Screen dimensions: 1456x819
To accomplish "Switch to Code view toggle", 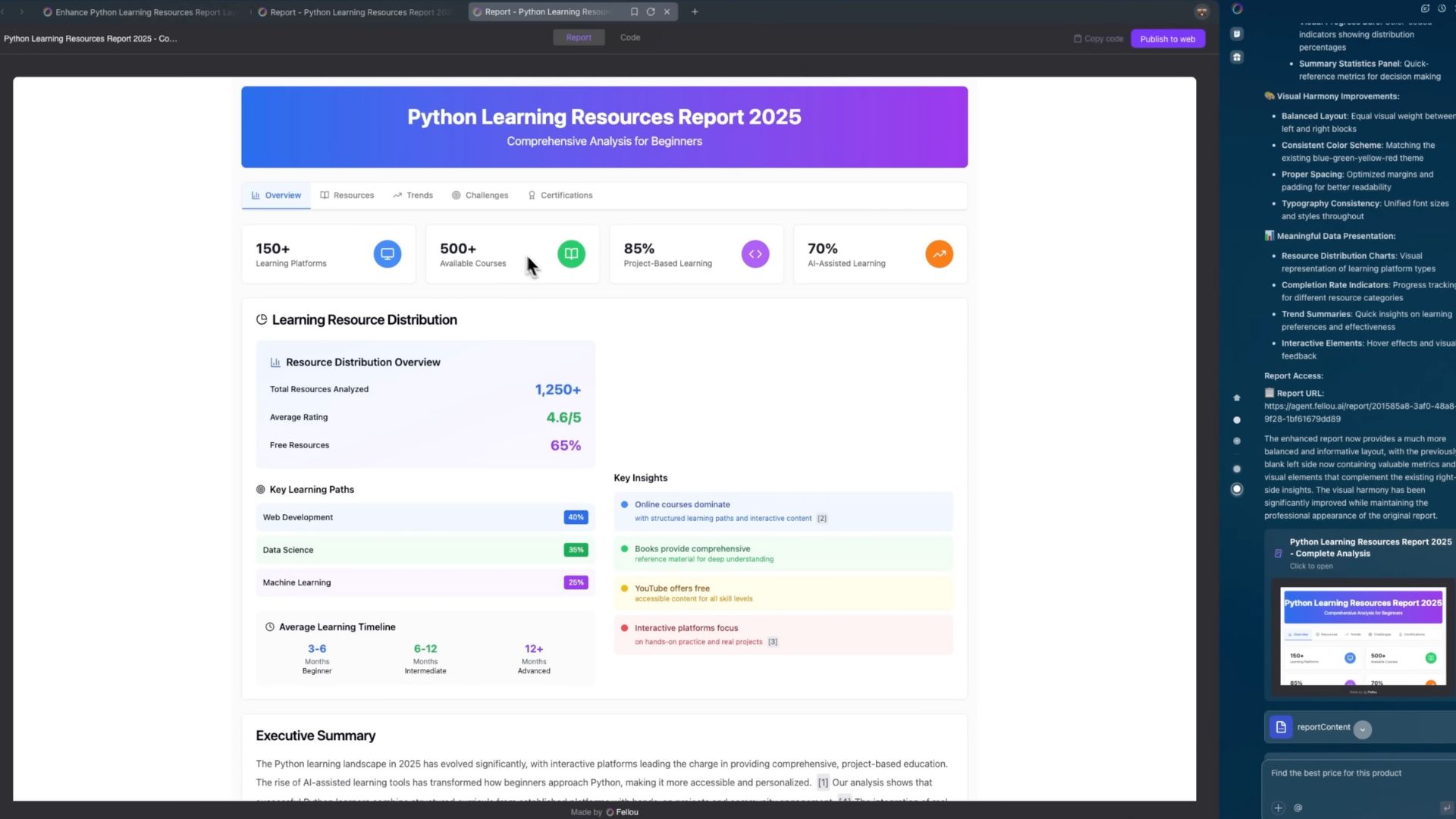I will [x=629, y=37].
